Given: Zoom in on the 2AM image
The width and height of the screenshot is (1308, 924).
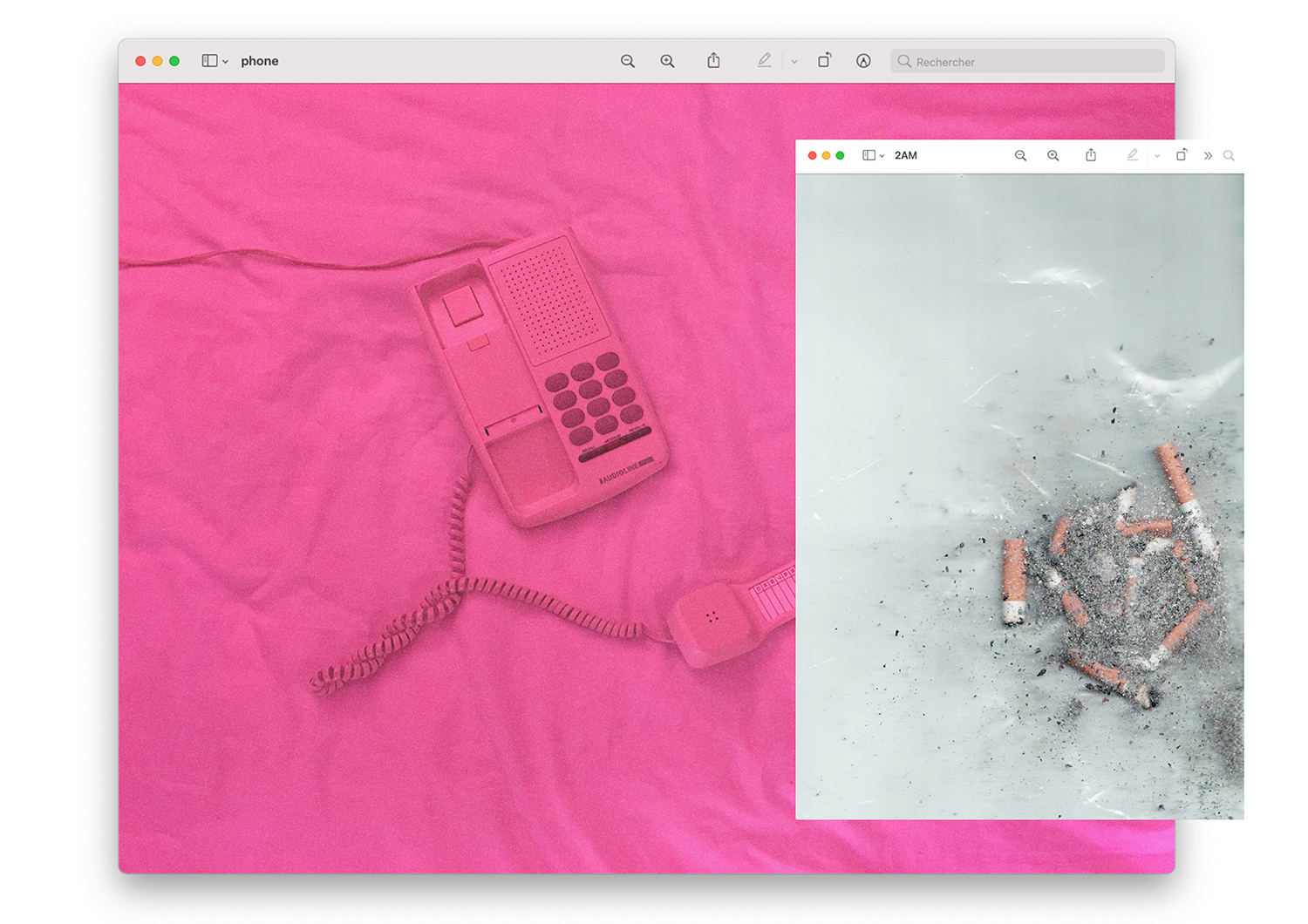Looking at the screenshot, I should [x=1053, y=155].
